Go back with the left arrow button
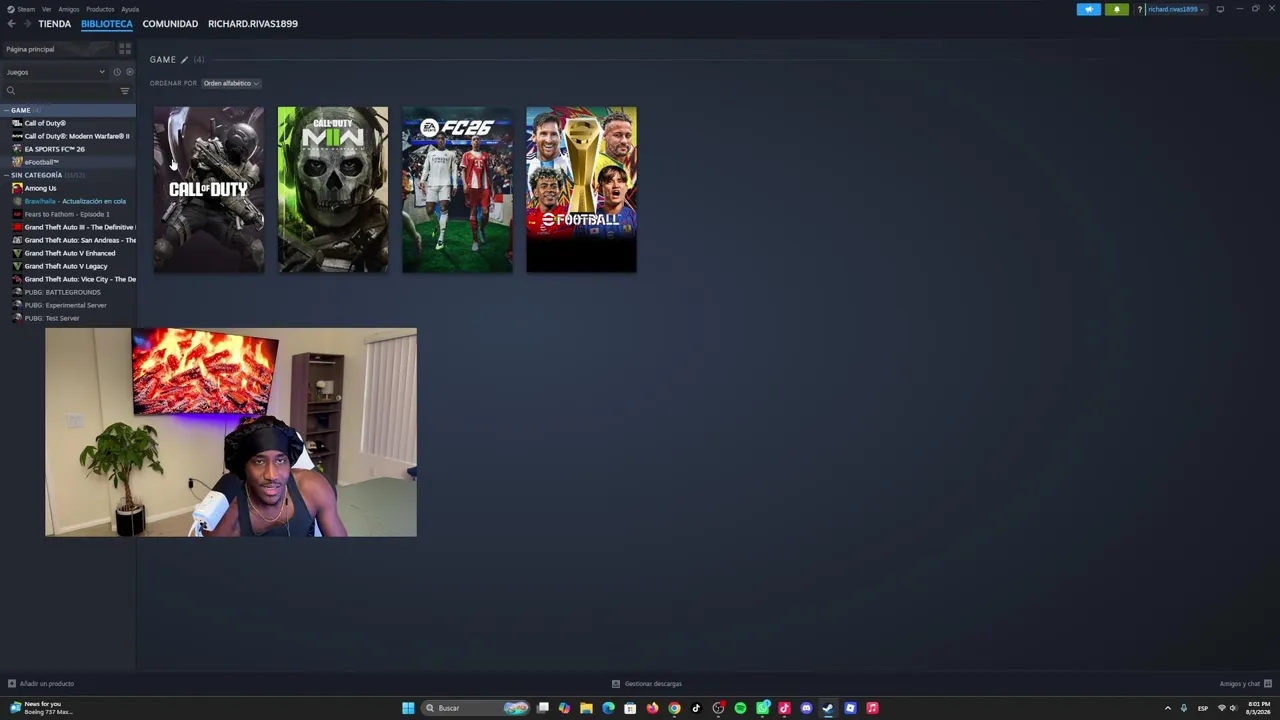 [x=11, y=24]
